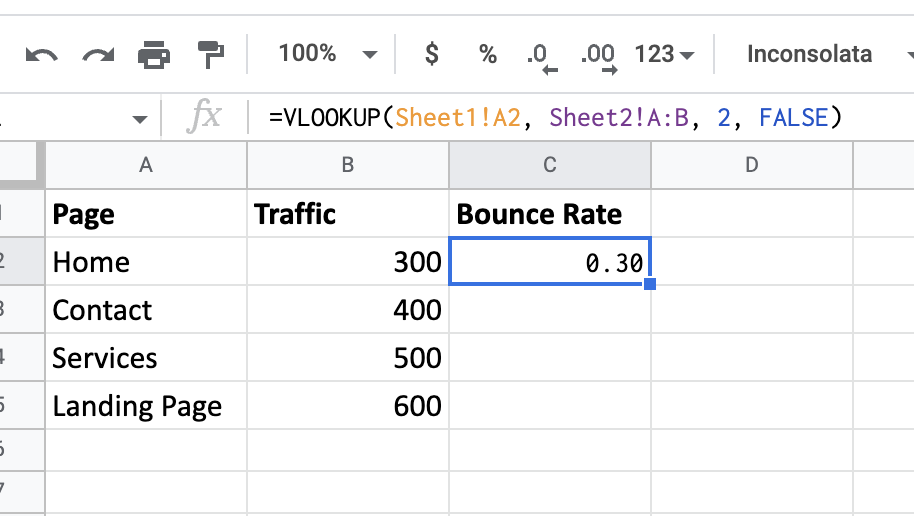Viewport: 914px width, 516px height.
Task: Increase decimal places icon
Action: click(x=597, y=56)
